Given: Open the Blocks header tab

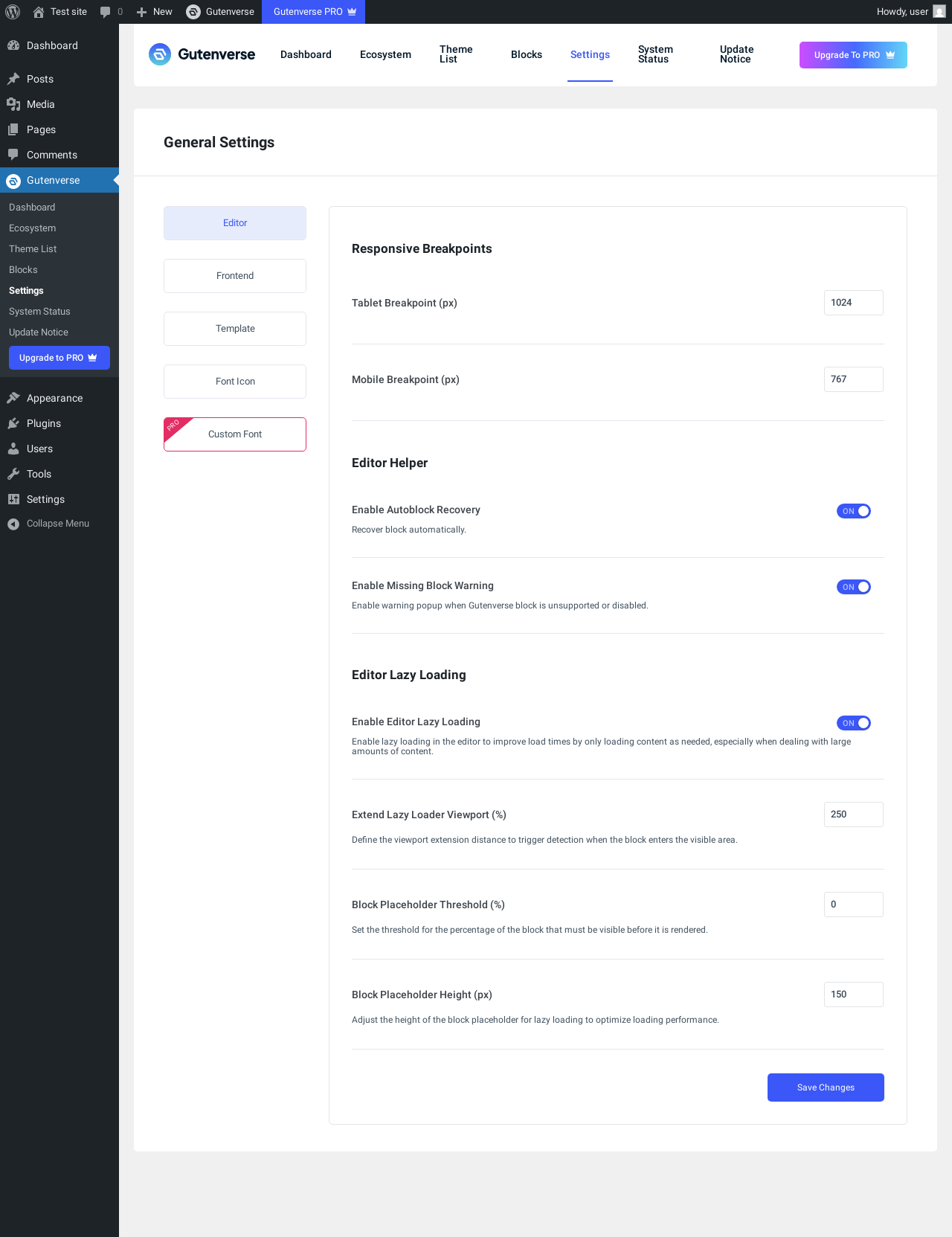Looking at the screenshot, I should (x=527, y=54).
